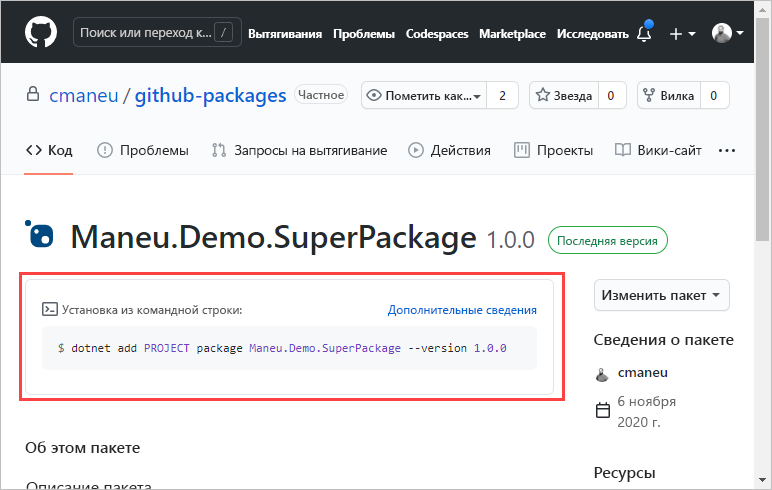Go to Codespaces

437,33
